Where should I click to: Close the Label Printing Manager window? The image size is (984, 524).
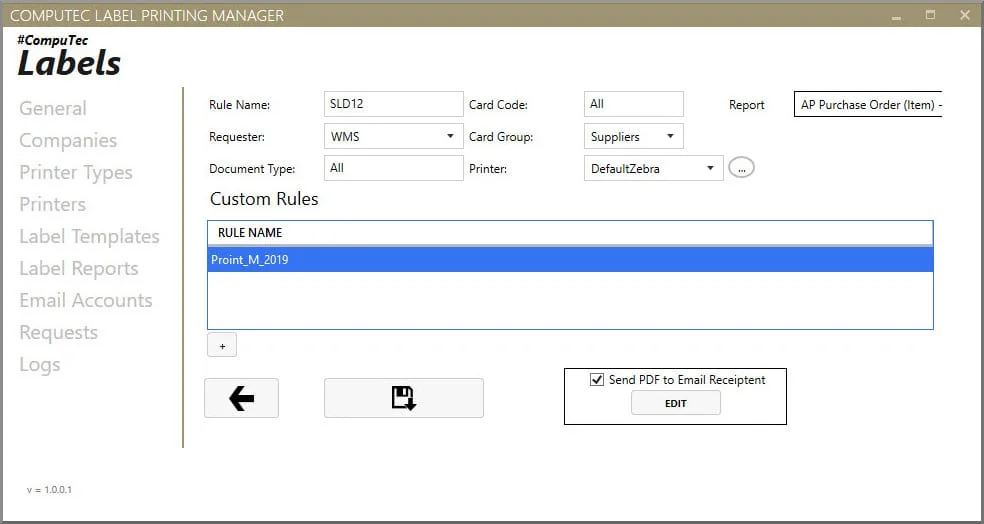point(965,15)
